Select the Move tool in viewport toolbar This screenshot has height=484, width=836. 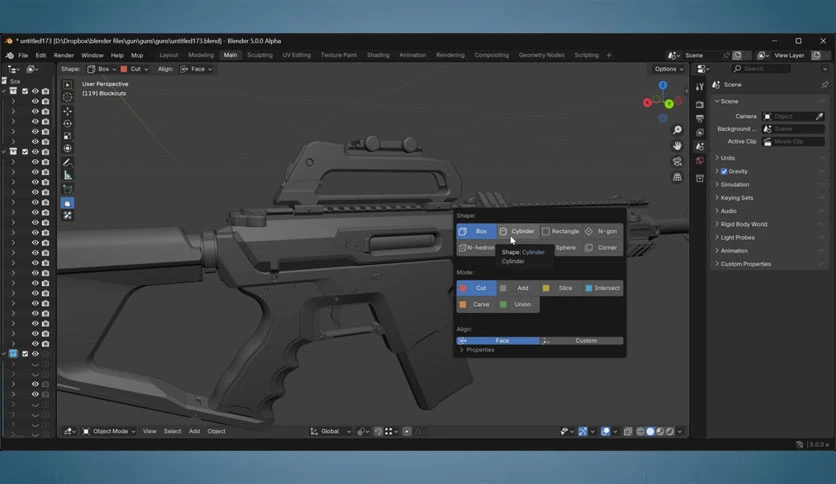click(x=67, y=111)
